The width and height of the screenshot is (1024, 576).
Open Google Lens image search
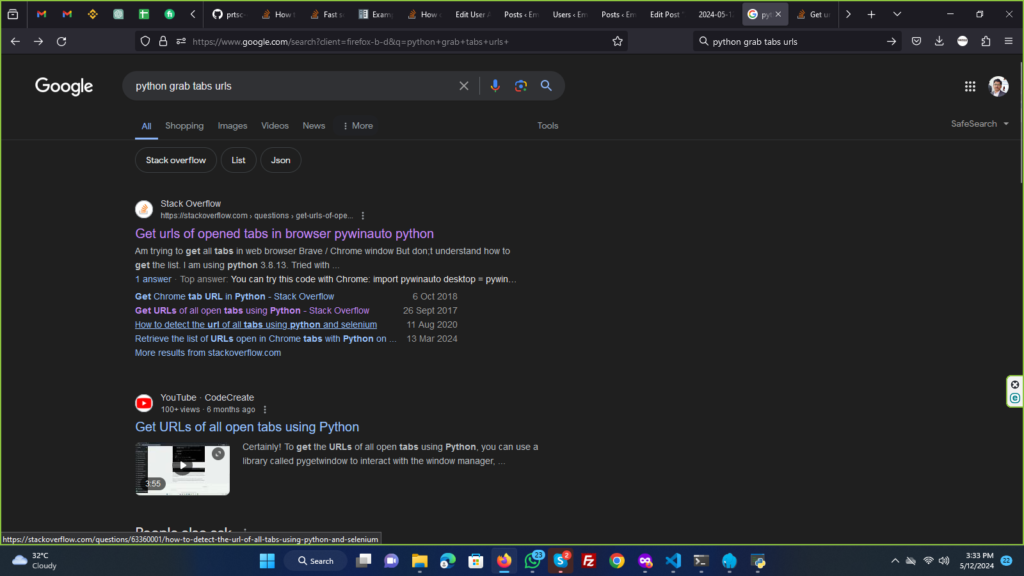pyautogui.click(x=520, y=86)
